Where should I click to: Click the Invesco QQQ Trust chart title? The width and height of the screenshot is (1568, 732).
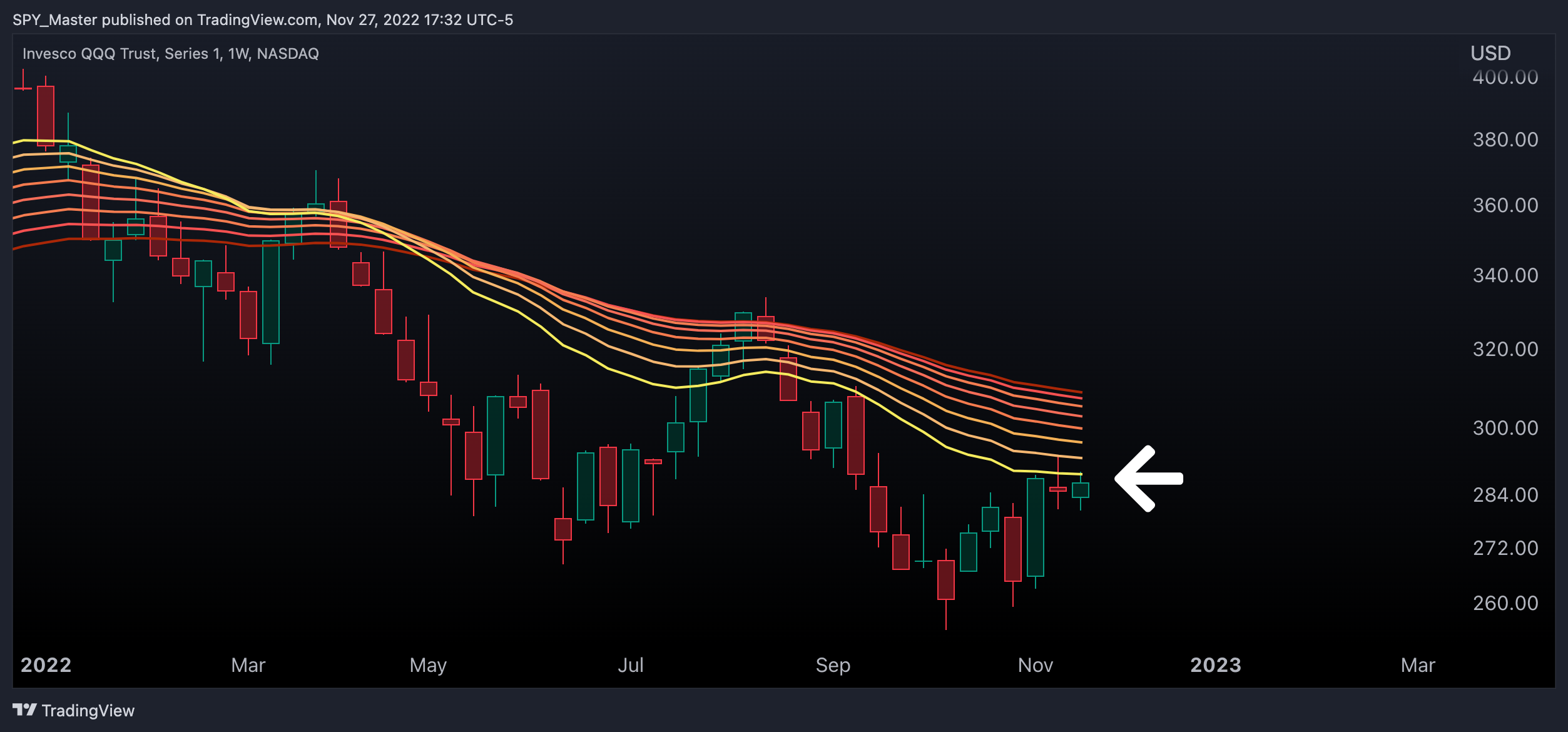pos(171,54)
